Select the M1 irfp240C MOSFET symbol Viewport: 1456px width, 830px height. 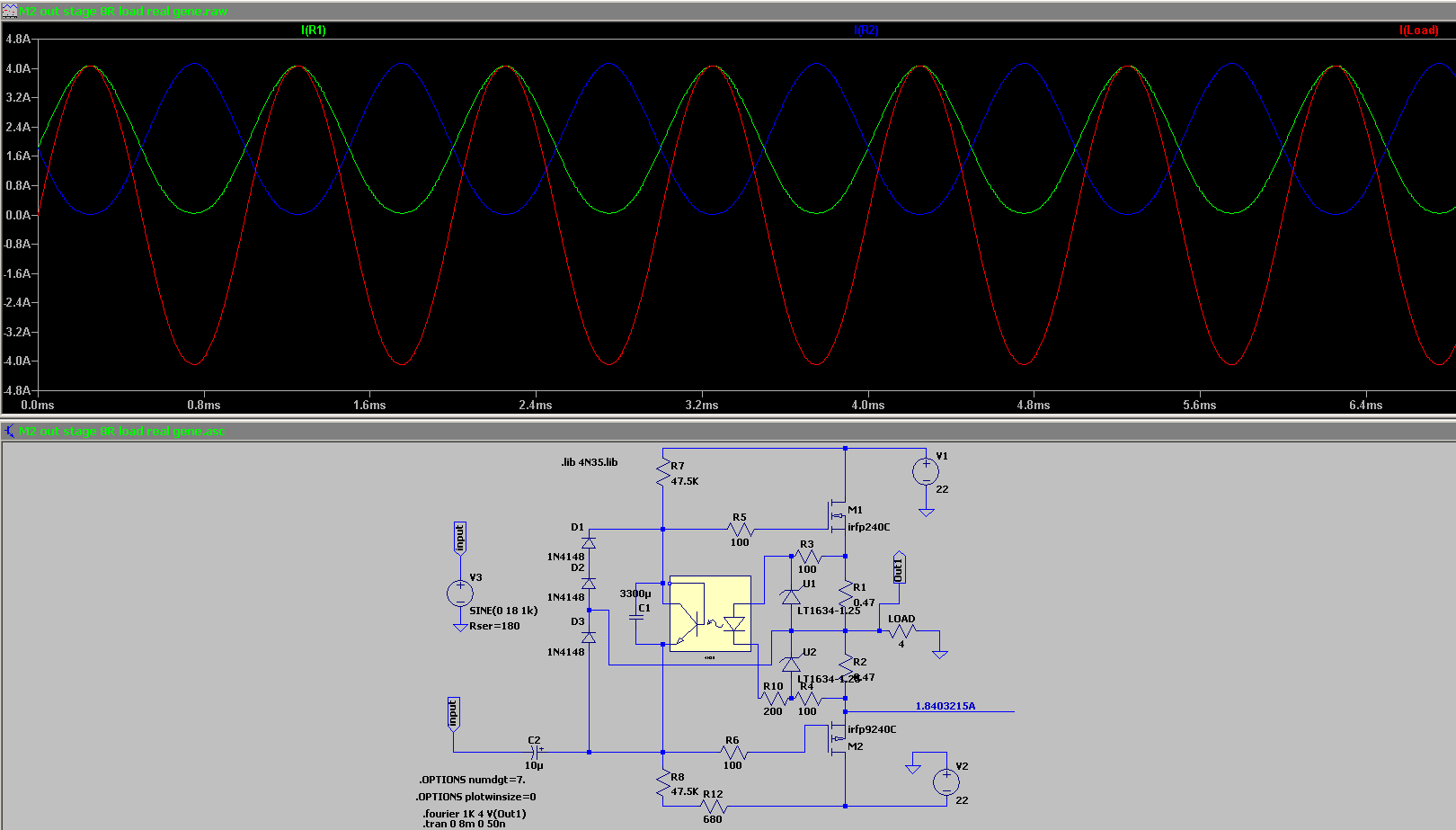(838, 515)
